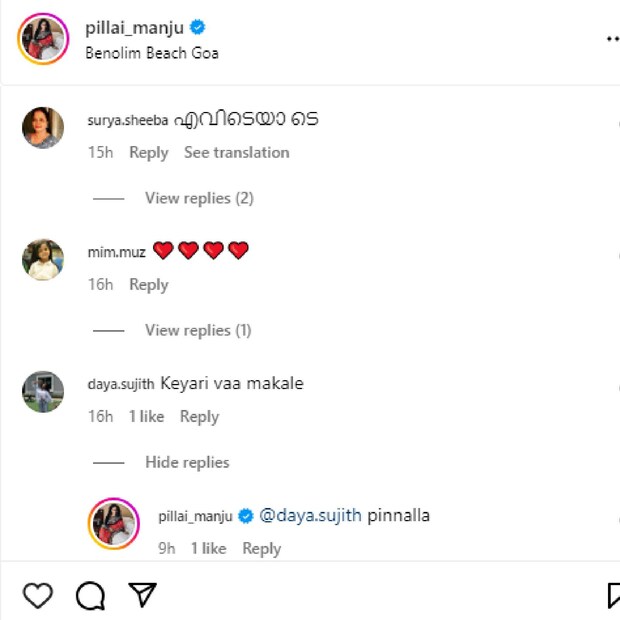
Task: Open the @daya.sujith mention link
Action: tap(310, 516)
